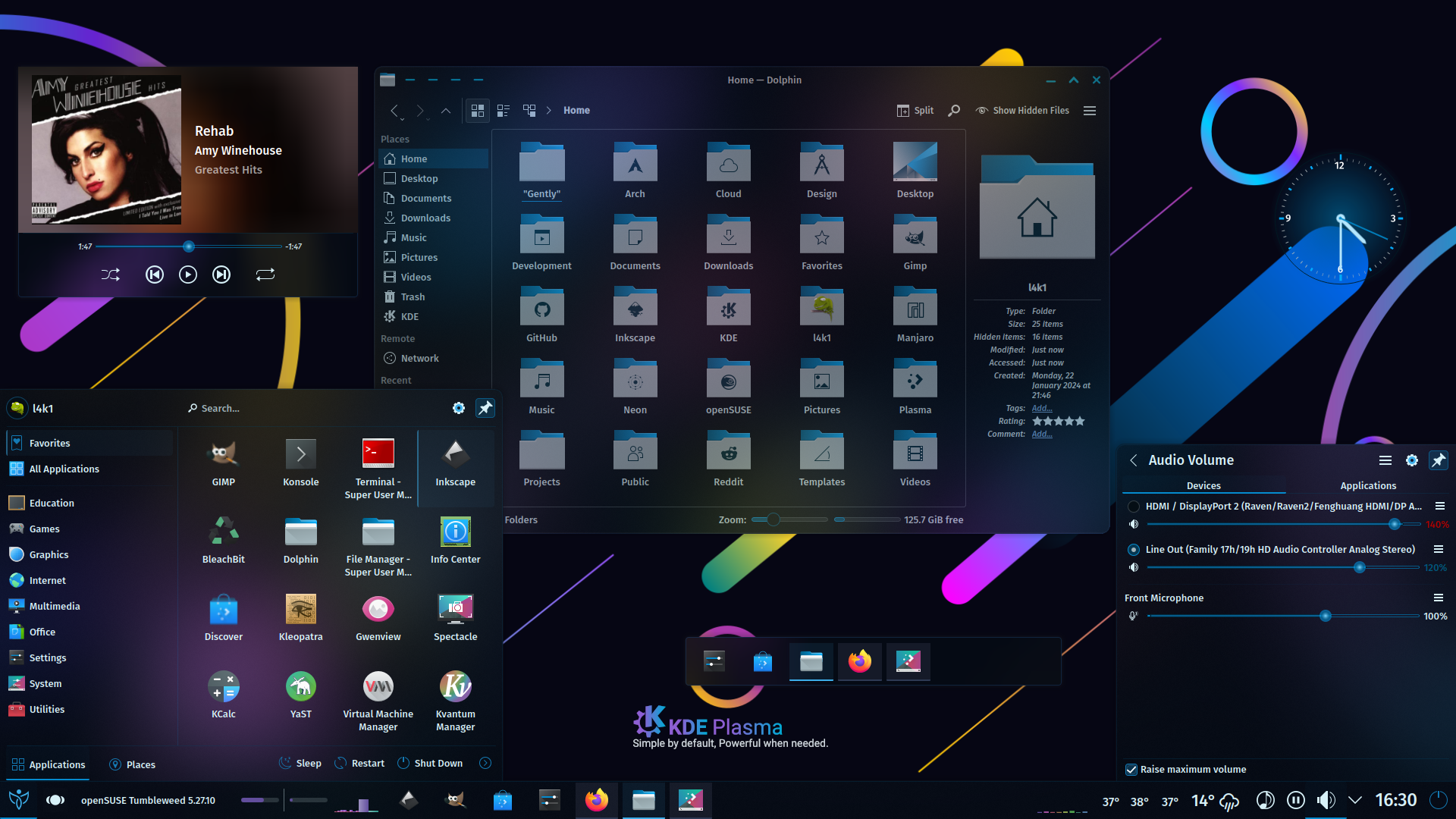Open Firefox from the bottom taskbar
The width and height of the screenshot is (1456, 819).
pos(597,800)
